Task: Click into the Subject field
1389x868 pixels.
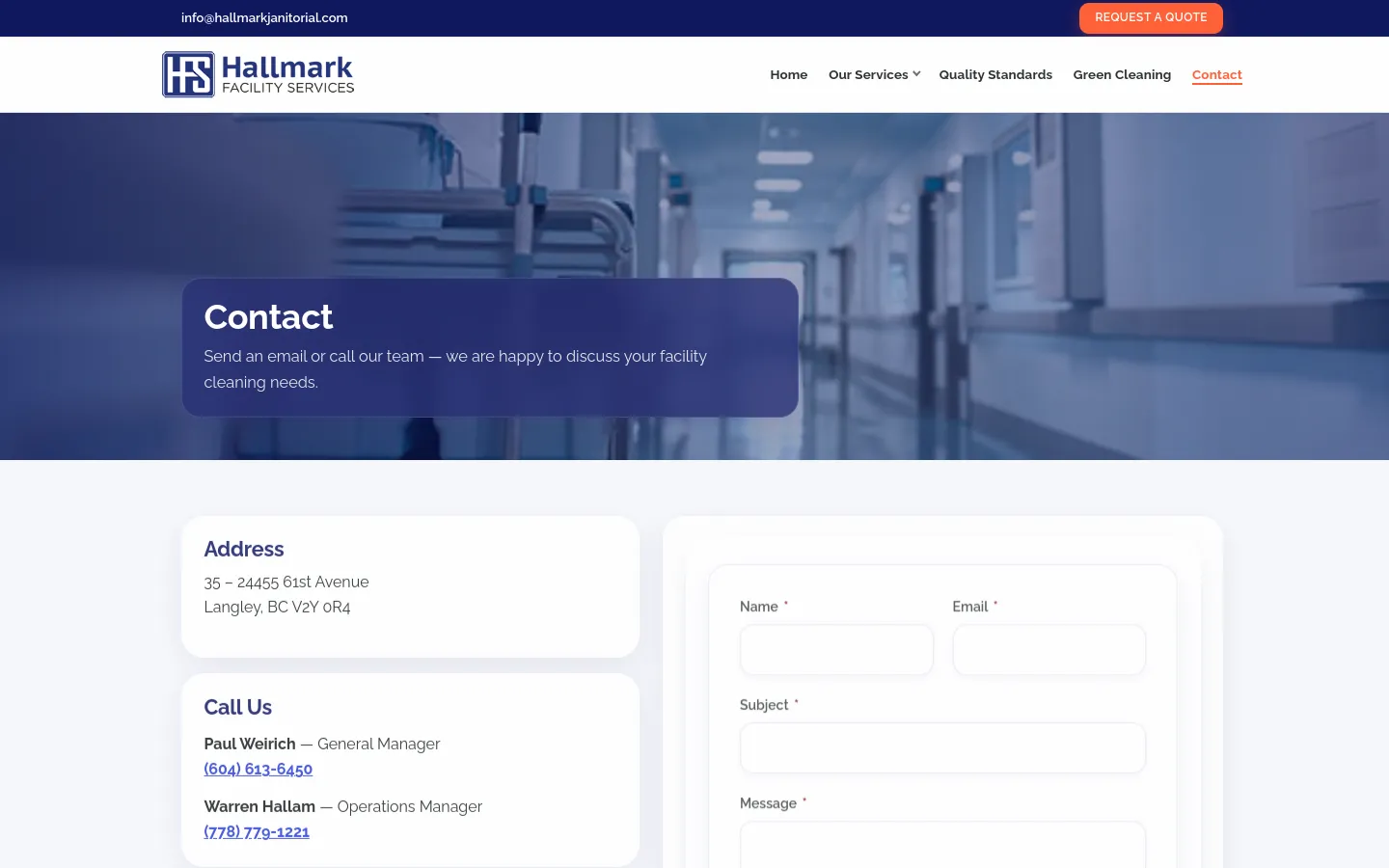Action: pos(942,747)
